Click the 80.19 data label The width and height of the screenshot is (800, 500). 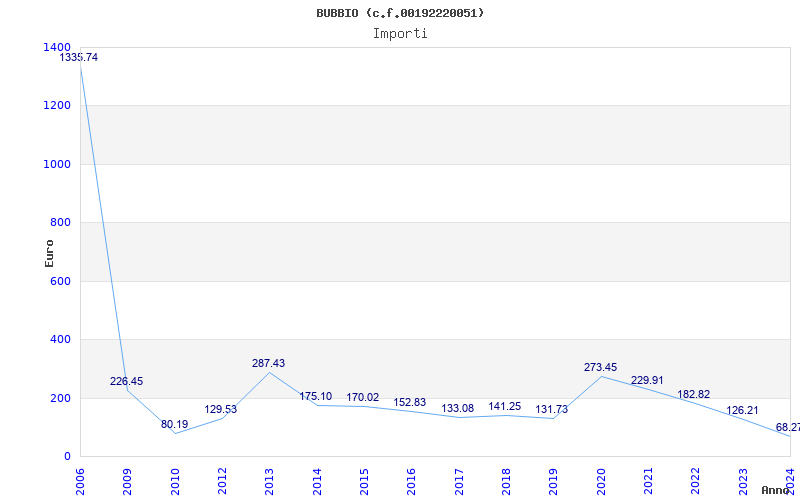coord(174,424)
